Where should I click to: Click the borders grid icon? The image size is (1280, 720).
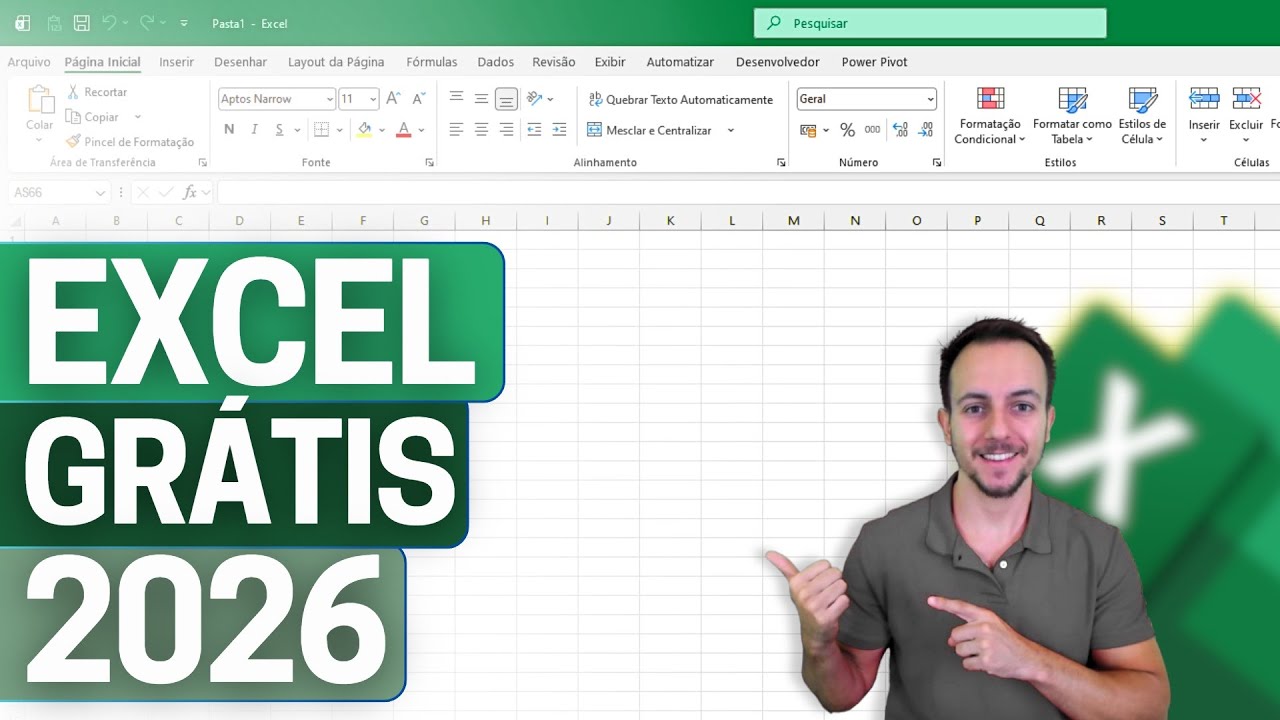pyautogui.click(x=321, y=130)
